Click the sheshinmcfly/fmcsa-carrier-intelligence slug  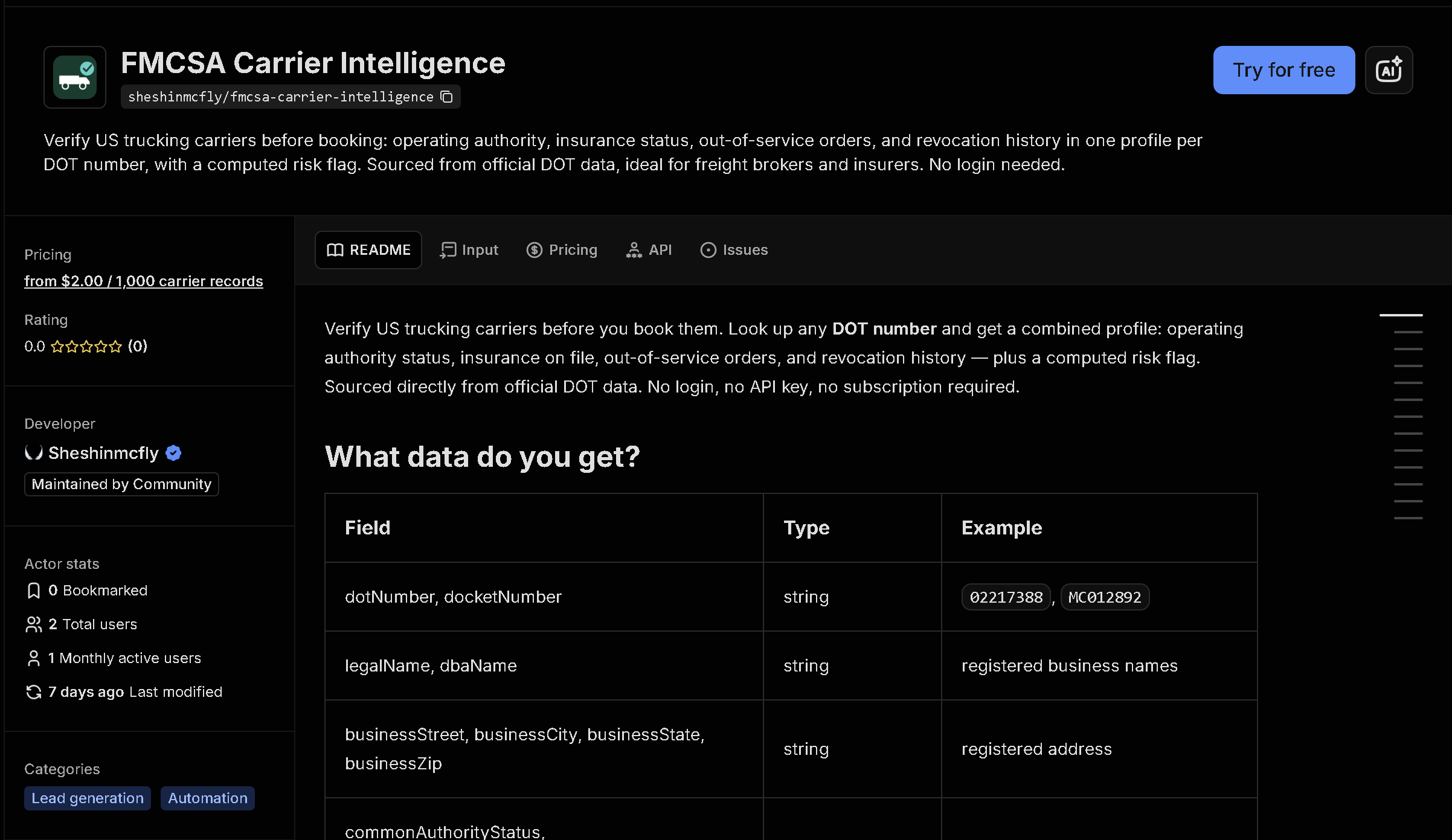tap(281, 97)
